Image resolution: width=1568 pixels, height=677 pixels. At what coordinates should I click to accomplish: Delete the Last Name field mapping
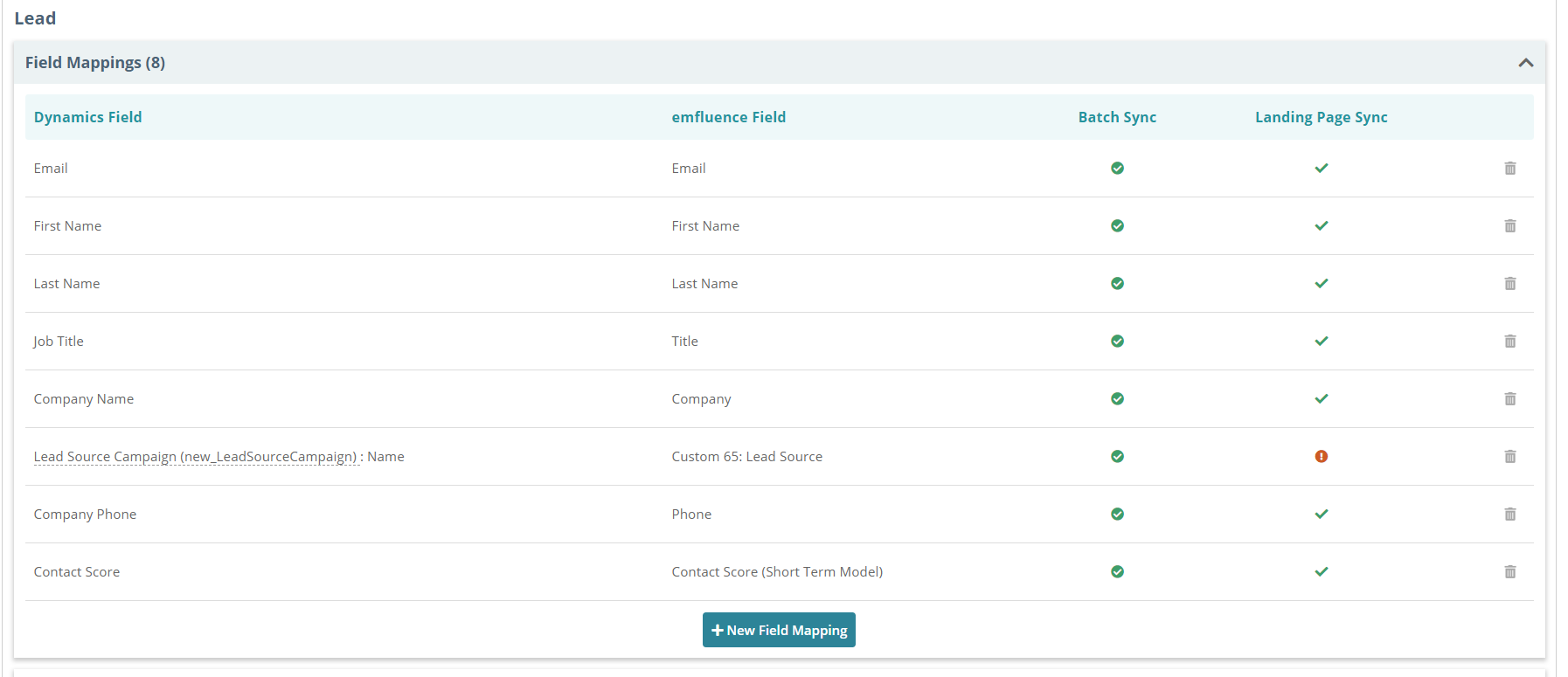click(1509, 283)
